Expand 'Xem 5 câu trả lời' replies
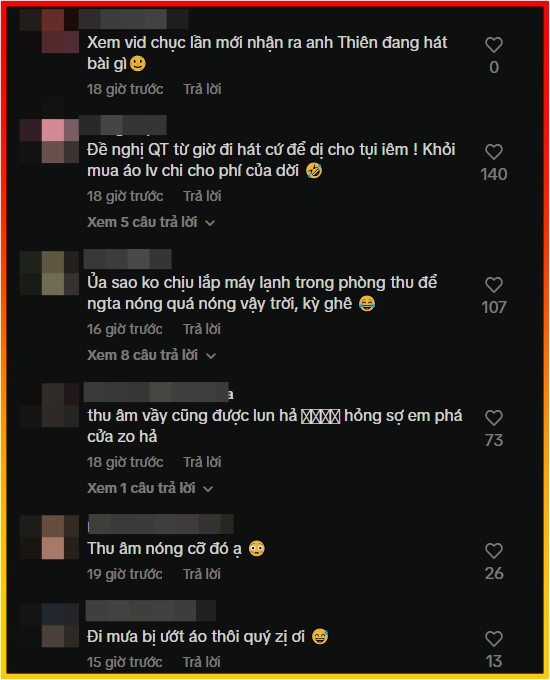The image size is (550, 680). tap(151, 222)
